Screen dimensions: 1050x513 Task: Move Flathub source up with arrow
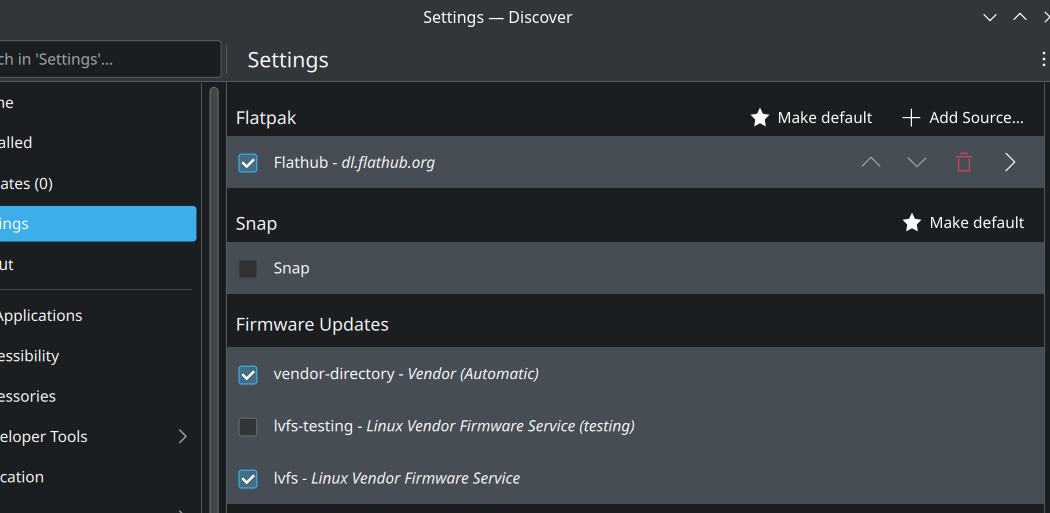pos(871,162)
